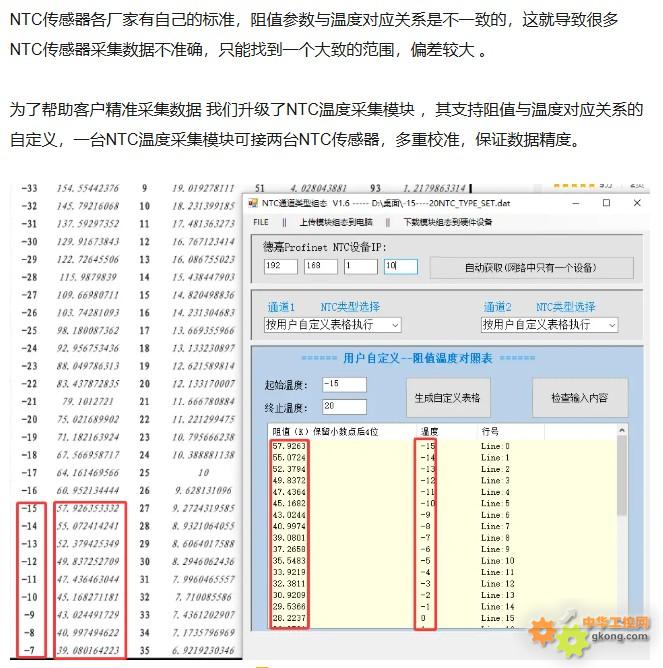Click the first IP field containing 192
This screenshot has width=663, height=668.
[280, 267]
